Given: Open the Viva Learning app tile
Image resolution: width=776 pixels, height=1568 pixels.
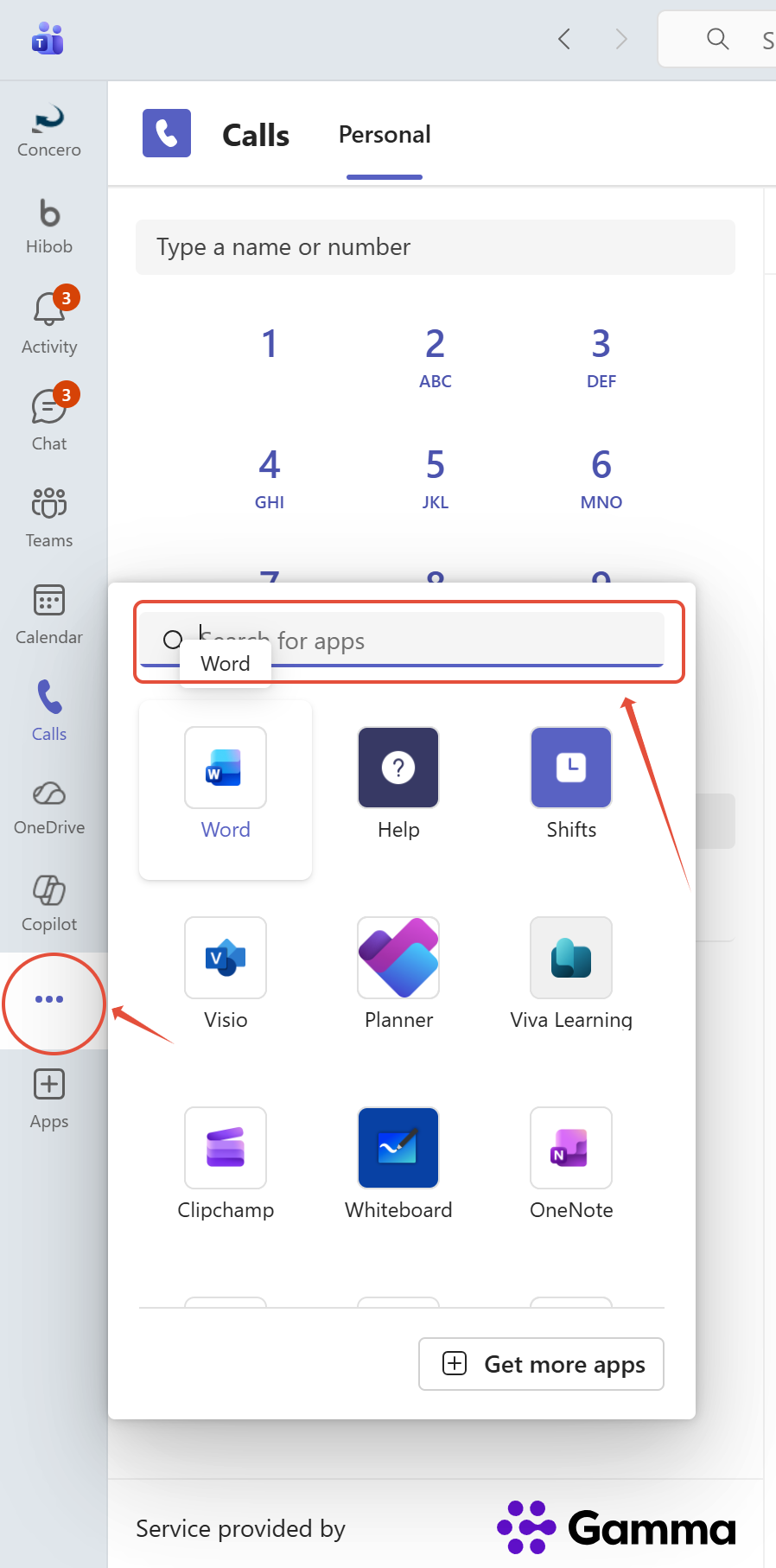Looking at the screenshot, I should coord(571,974).
